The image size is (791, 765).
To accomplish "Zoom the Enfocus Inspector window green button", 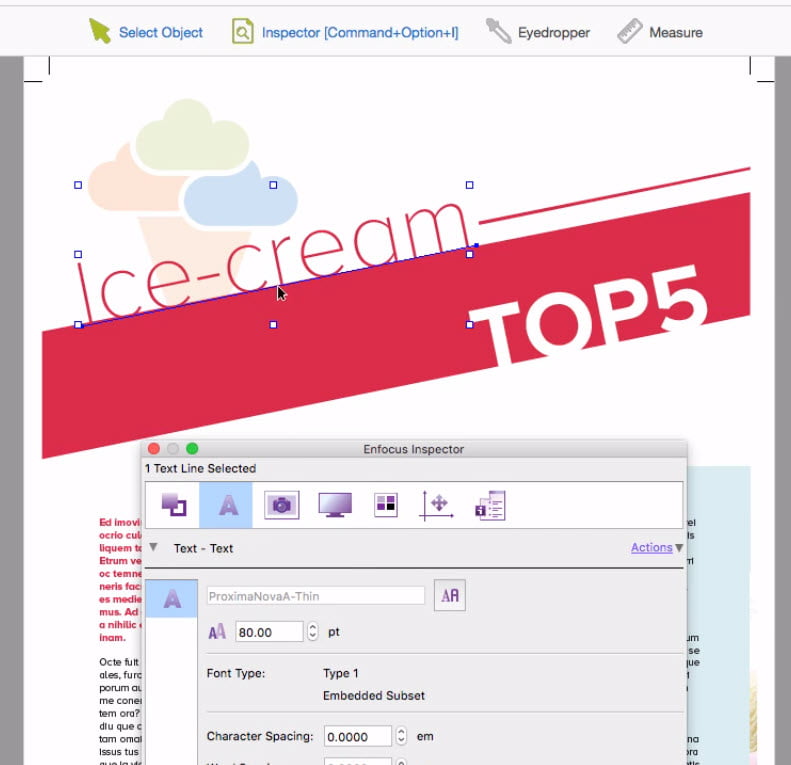I will 192,449.
